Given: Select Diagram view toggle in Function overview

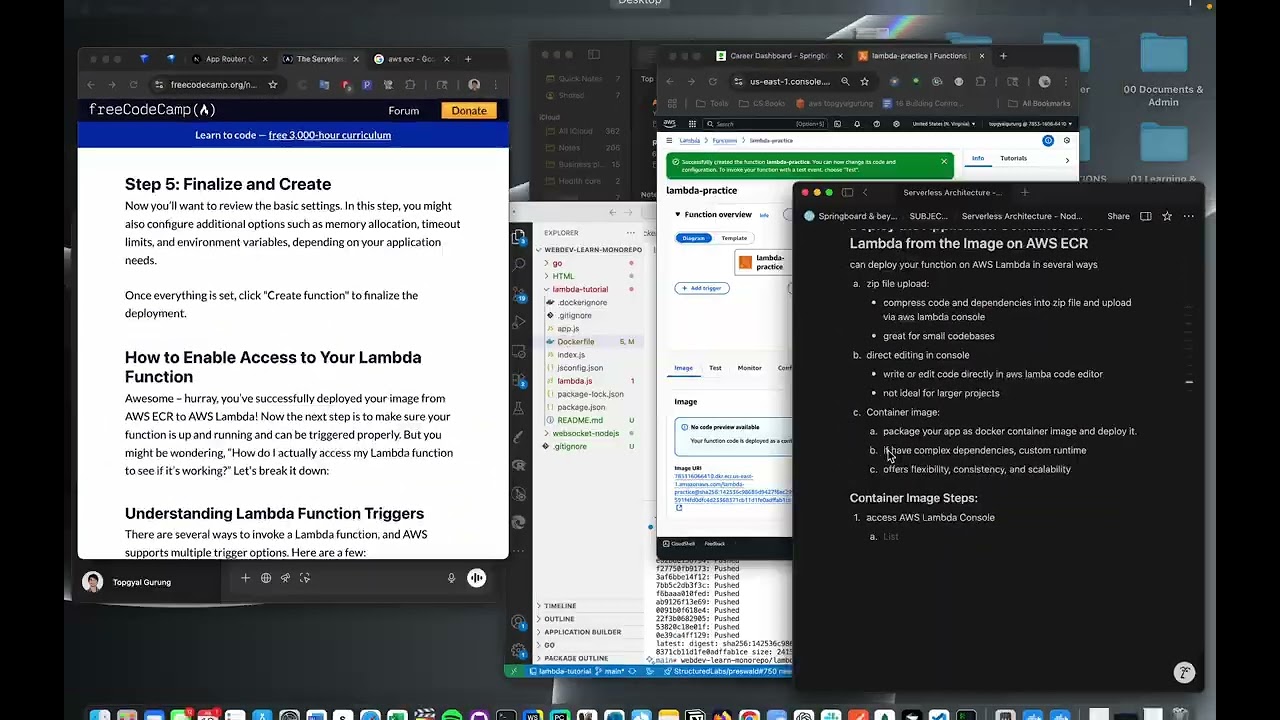Looking at the screenshot, I should click(693, 238).
